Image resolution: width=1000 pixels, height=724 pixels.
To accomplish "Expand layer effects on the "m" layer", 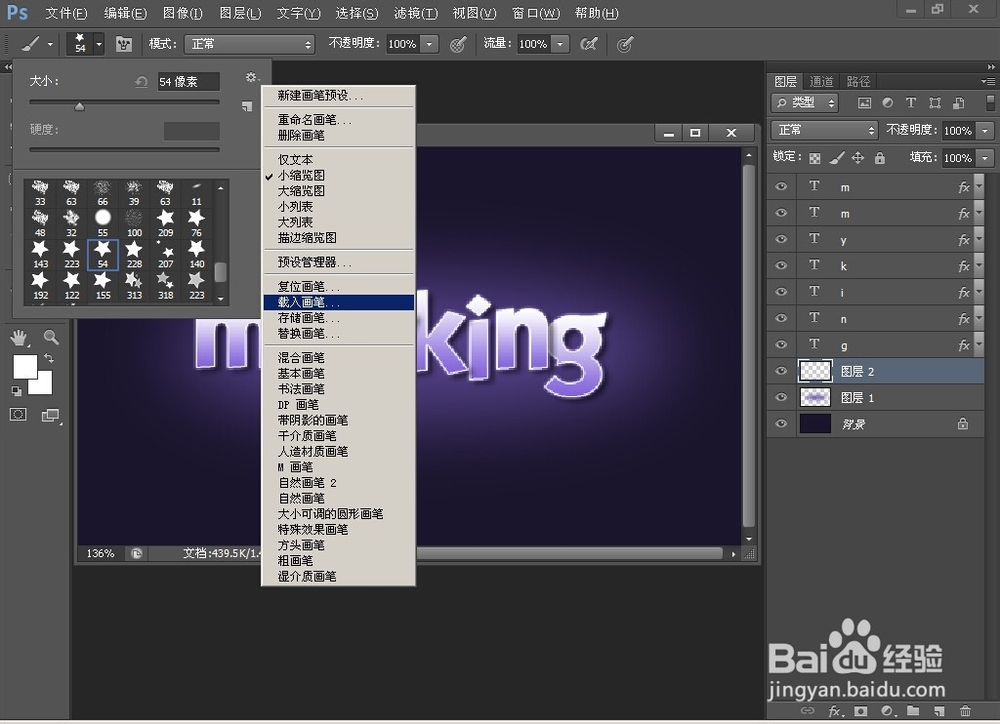I will pyautogui.click(x=977, y=186).
